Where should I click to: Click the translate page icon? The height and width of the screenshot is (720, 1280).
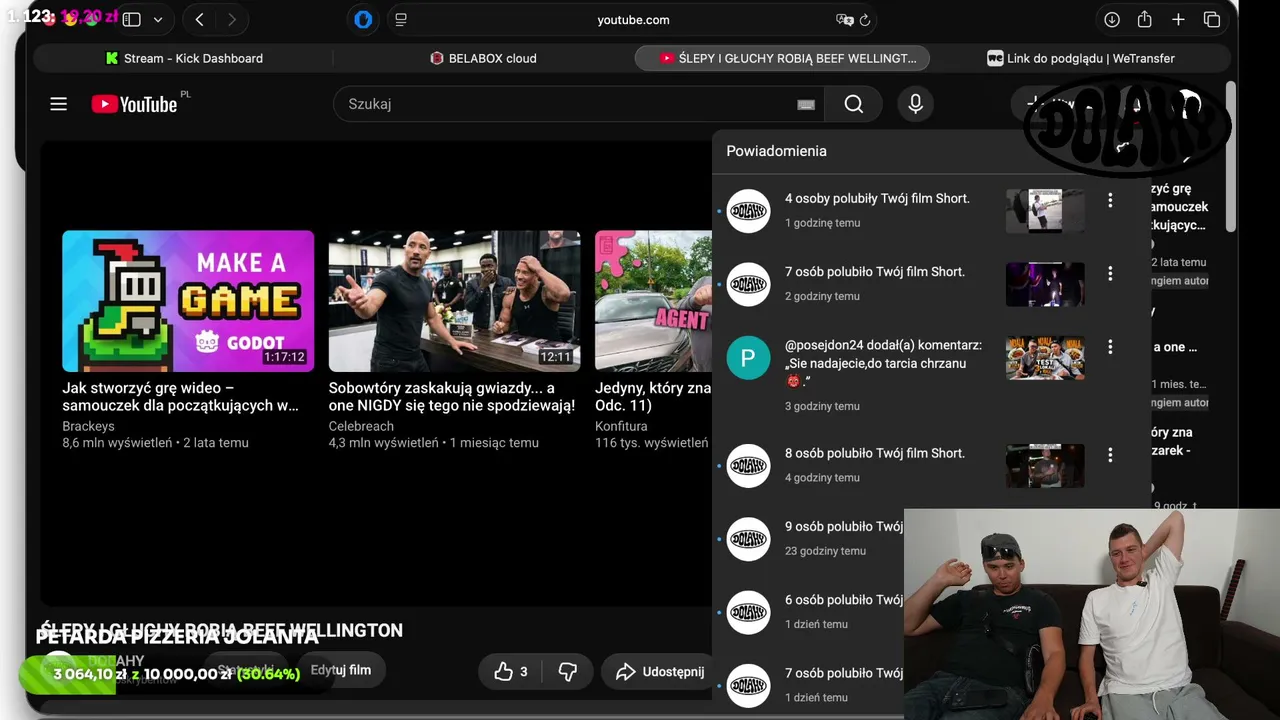(x=845, y=20)
